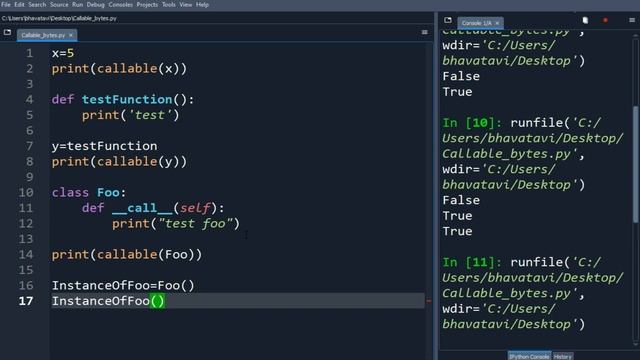Click the clear console page icon

click(585, 20)
